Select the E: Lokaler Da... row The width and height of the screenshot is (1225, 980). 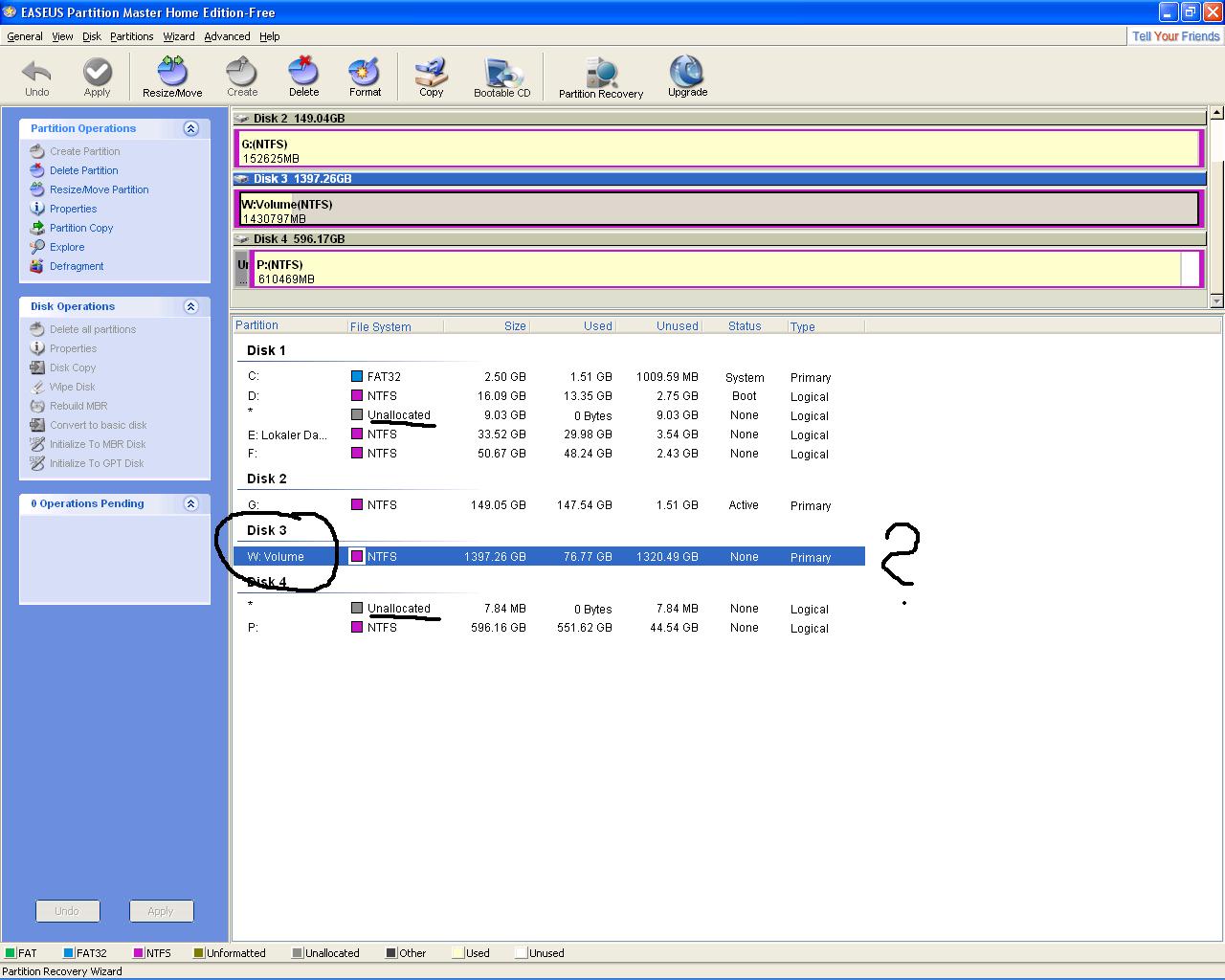point(549,434)
